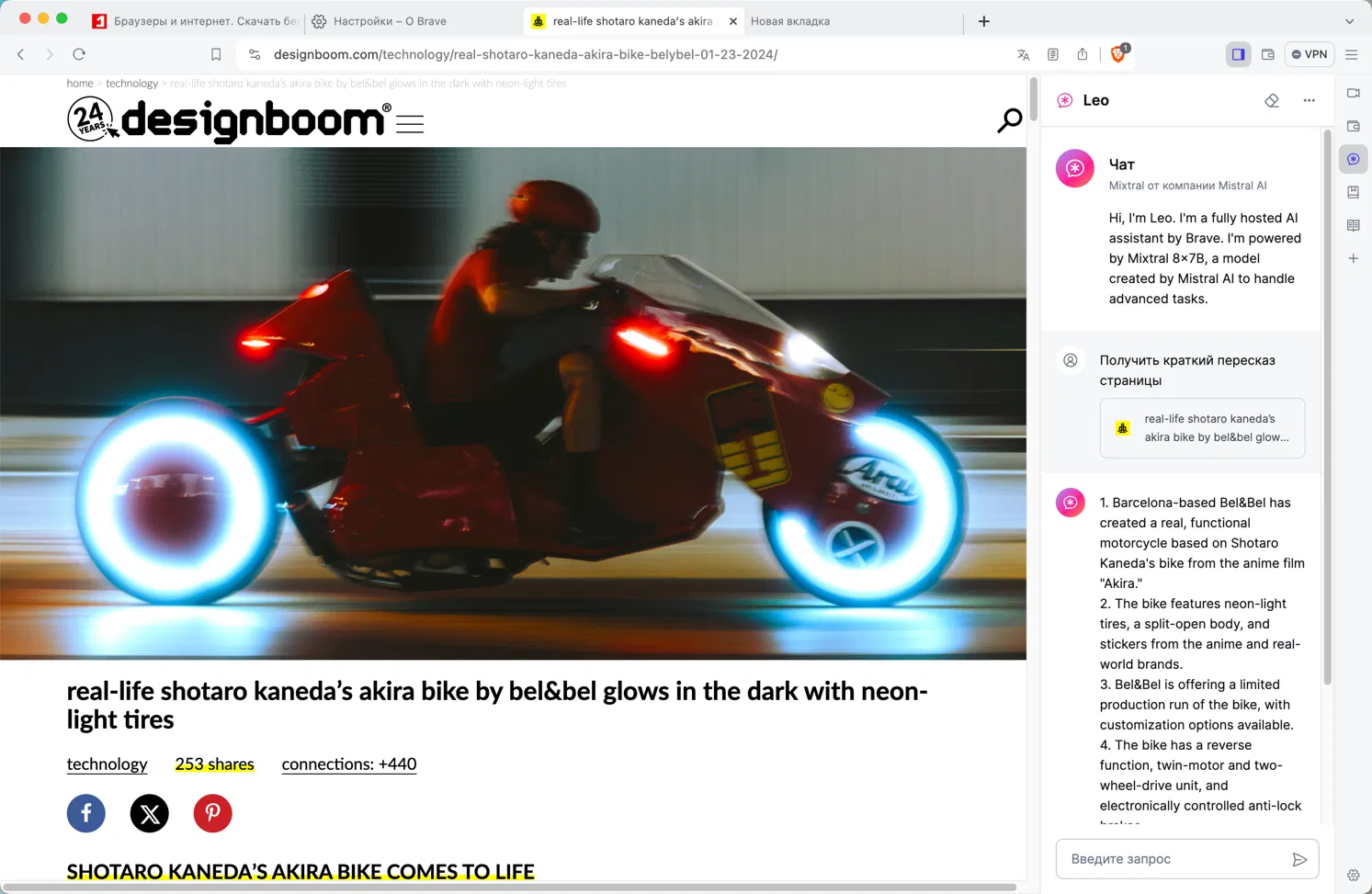
Task: Open the wallet icon in the sidebar strip
Action: [1354, 126]
